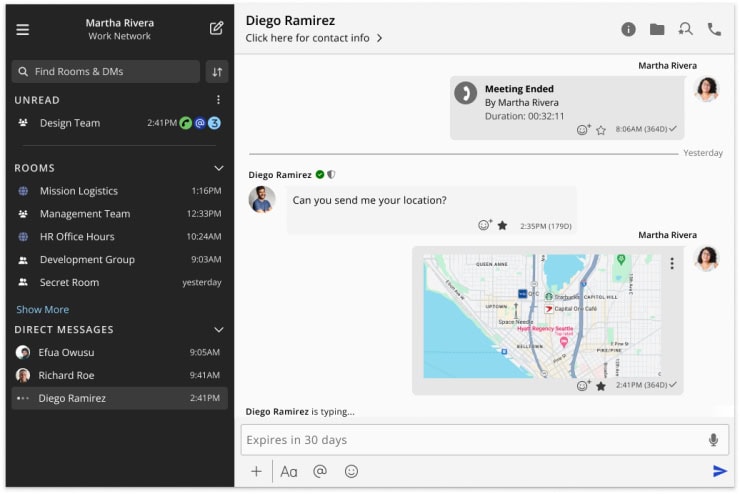
Task: Toggle star on location question message
Action: pos(502,226)
